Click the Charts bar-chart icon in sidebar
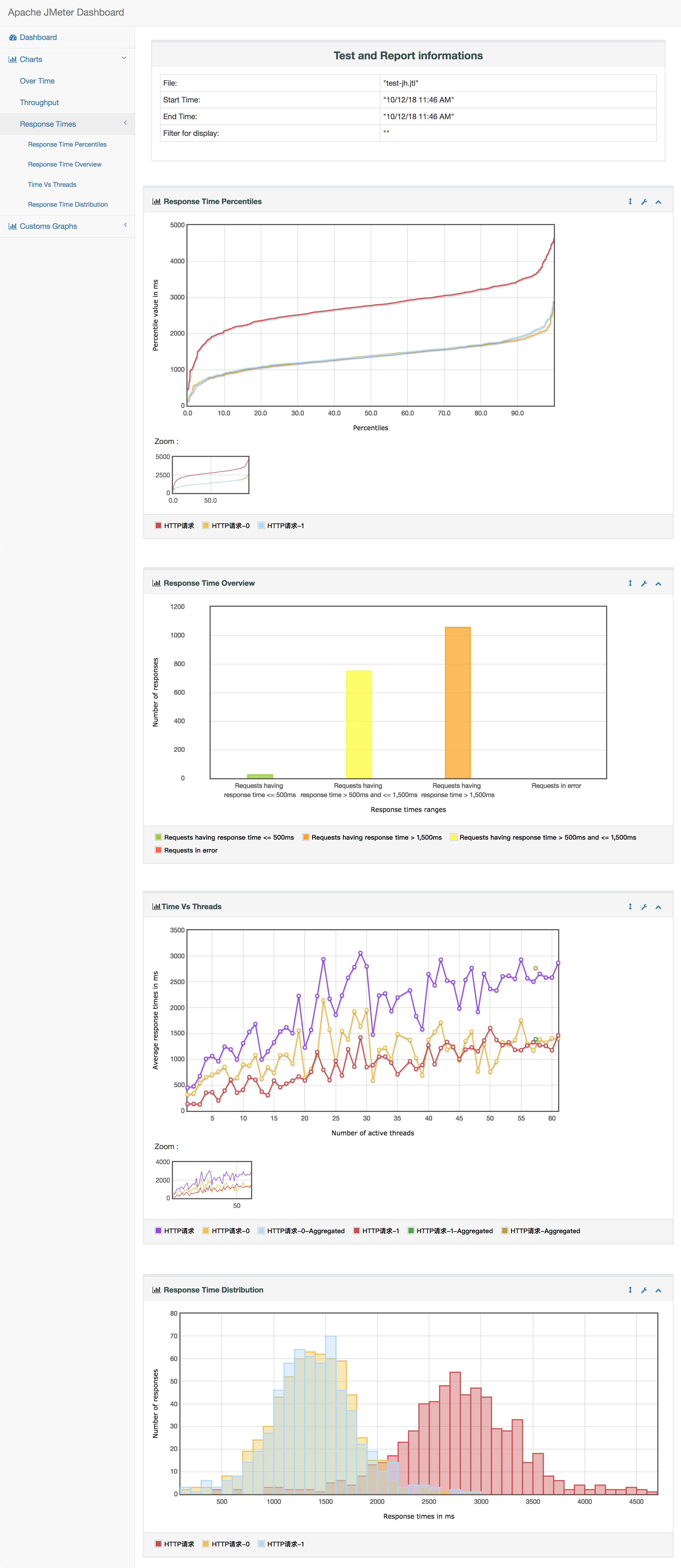681x1568 pixels. click(x=13, y=59)
